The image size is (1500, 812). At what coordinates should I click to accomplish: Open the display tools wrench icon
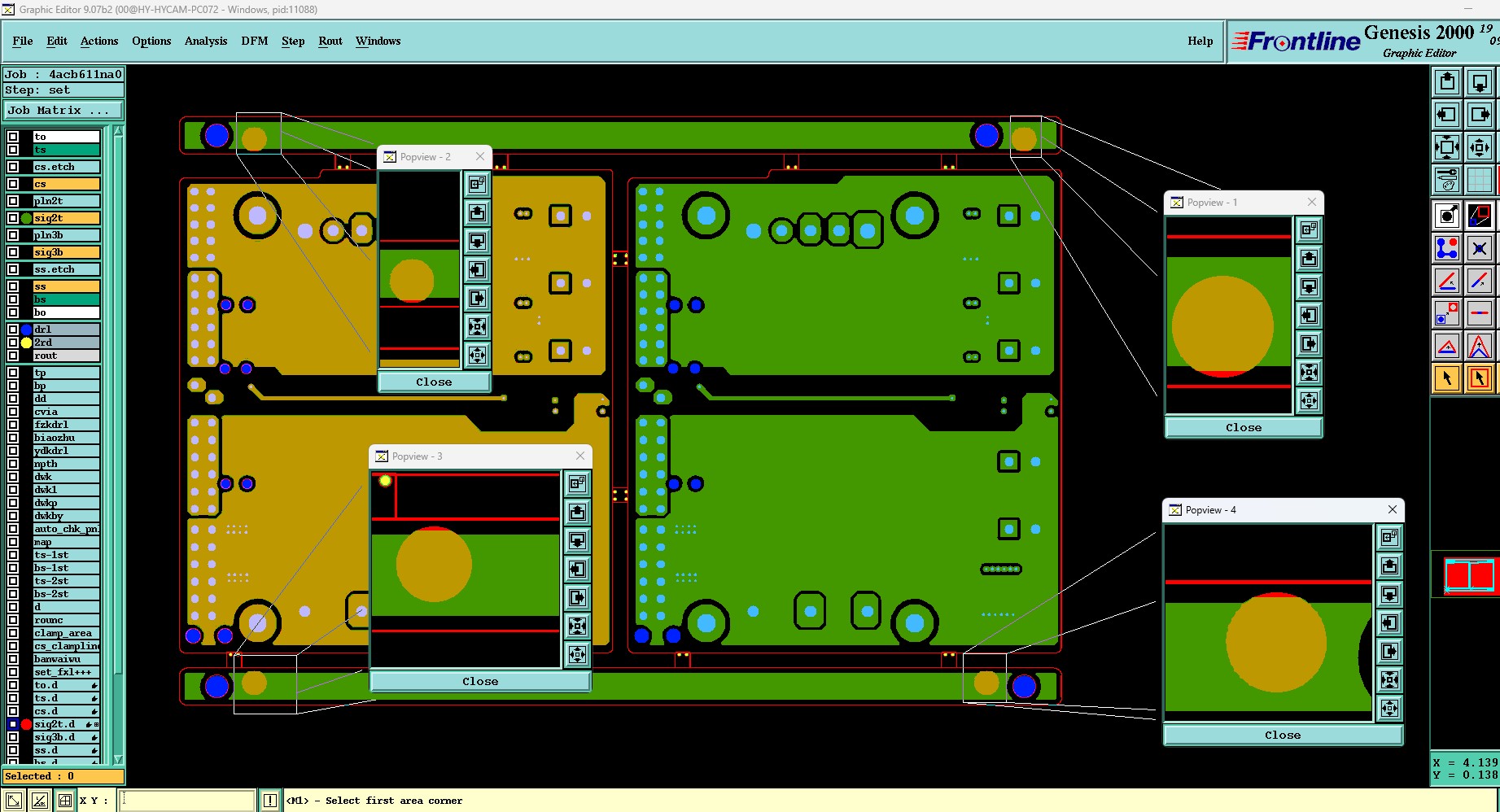pyautogui.click(x=1447, y=180)
